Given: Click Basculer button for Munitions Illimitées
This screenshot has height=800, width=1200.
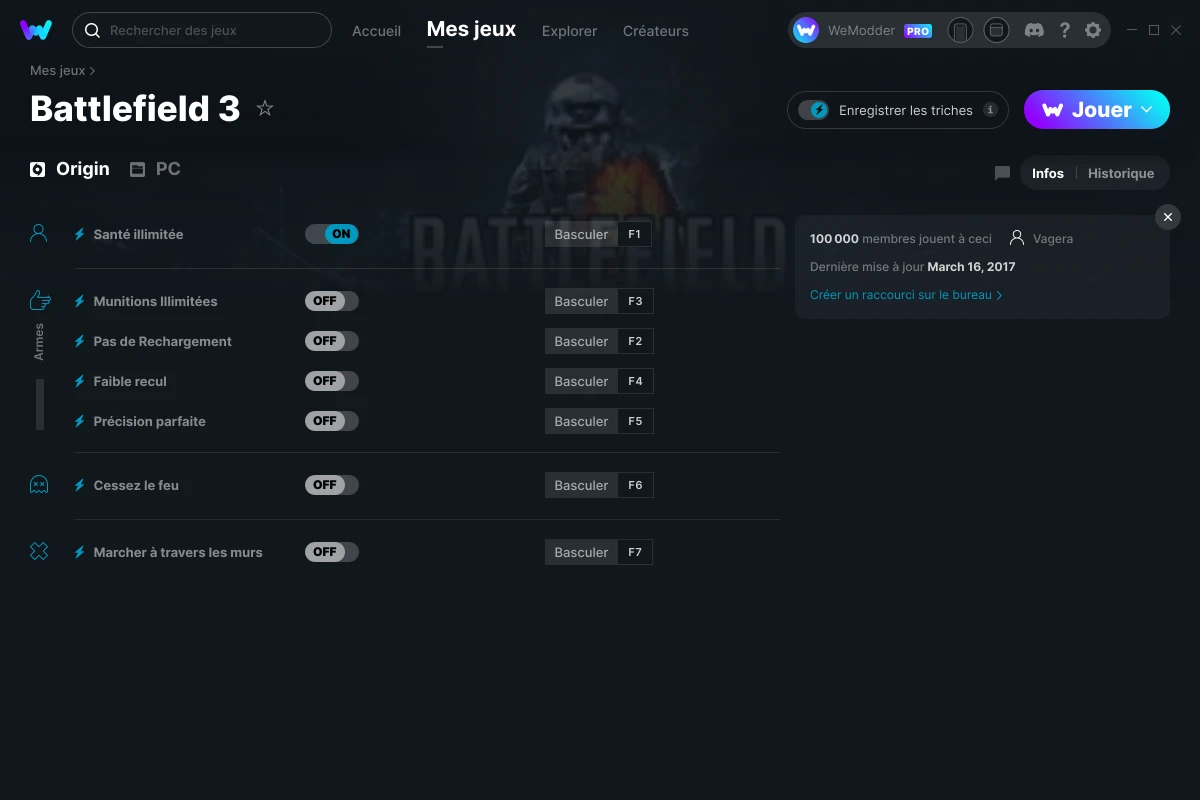Looking at the screenshot, I should (581, 301).
